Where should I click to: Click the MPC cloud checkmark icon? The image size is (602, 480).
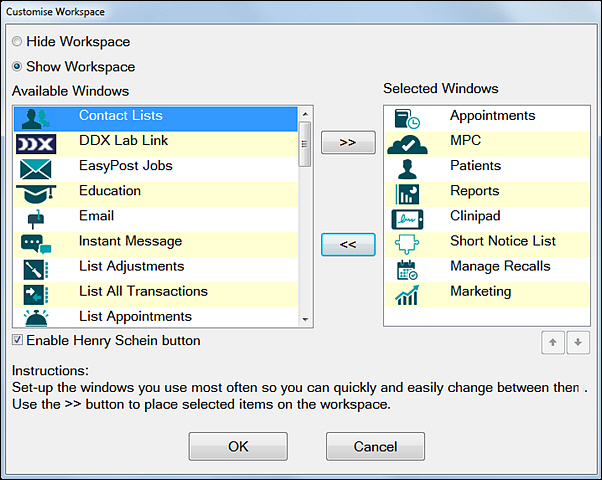click(x=407, y=144)
